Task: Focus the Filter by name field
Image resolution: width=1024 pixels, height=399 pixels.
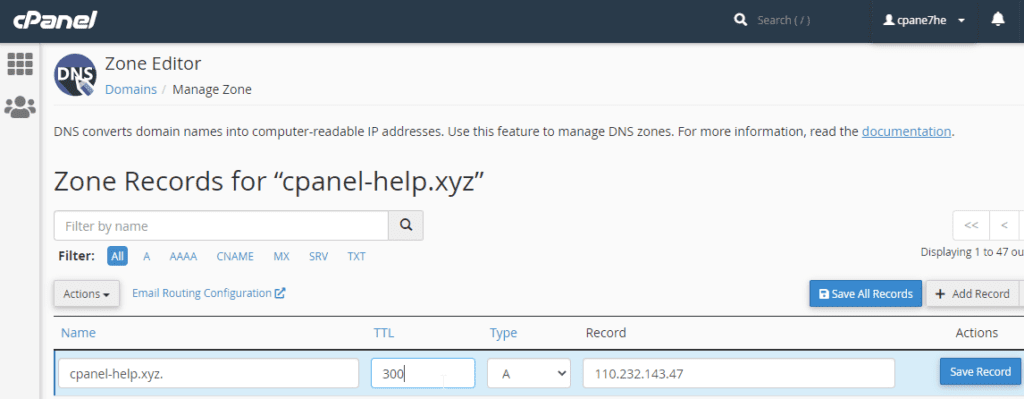Action: pyautogui.click(x=221, y=226)
